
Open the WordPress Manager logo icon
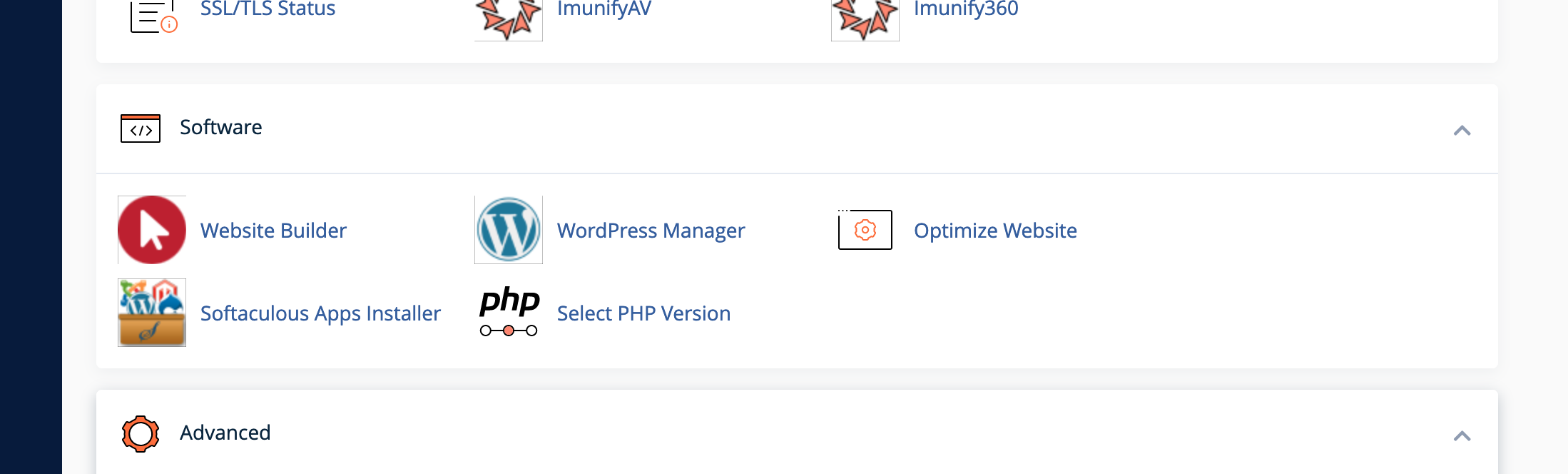point(509,230)
